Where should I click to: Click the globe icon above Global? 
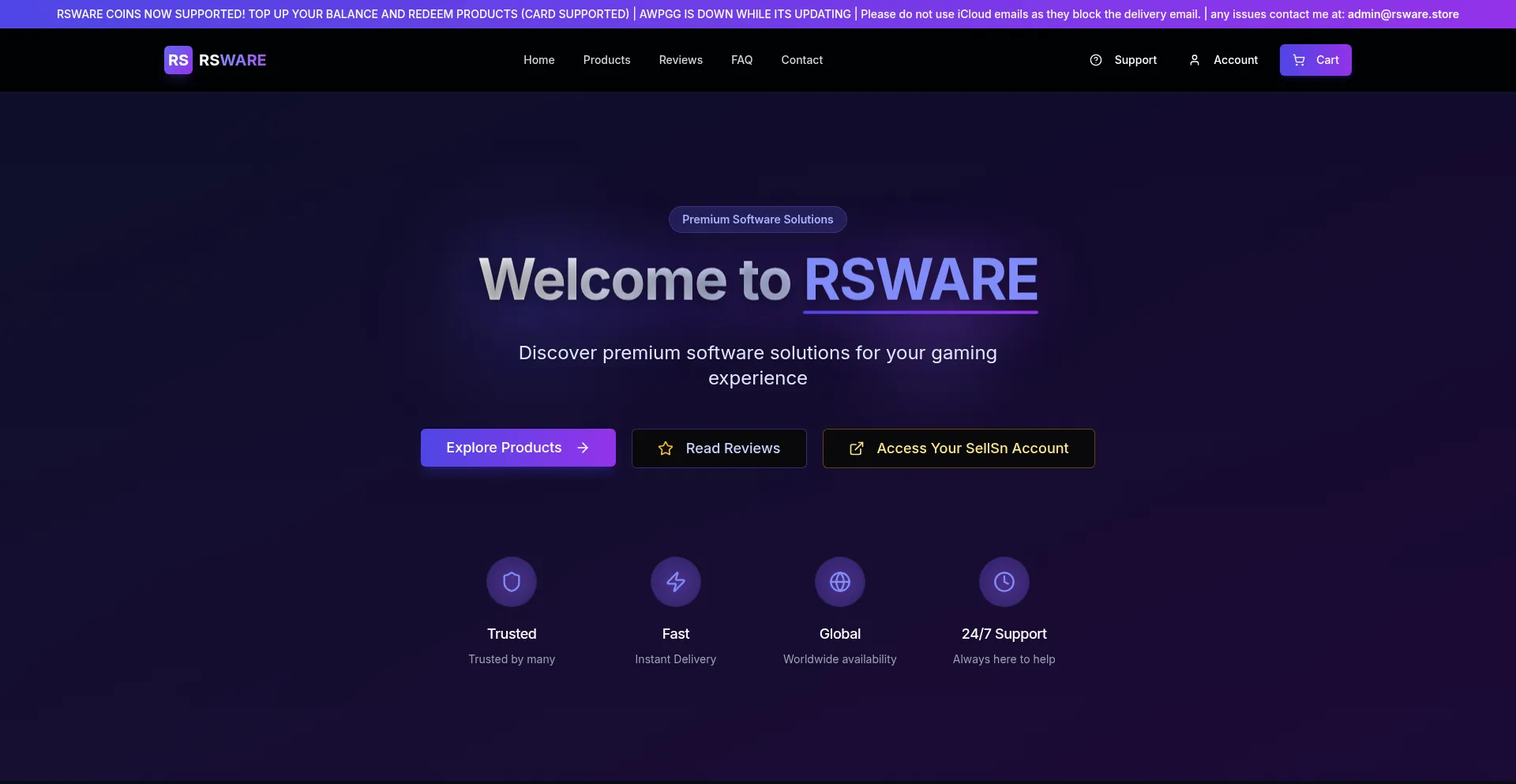[840, 582]
